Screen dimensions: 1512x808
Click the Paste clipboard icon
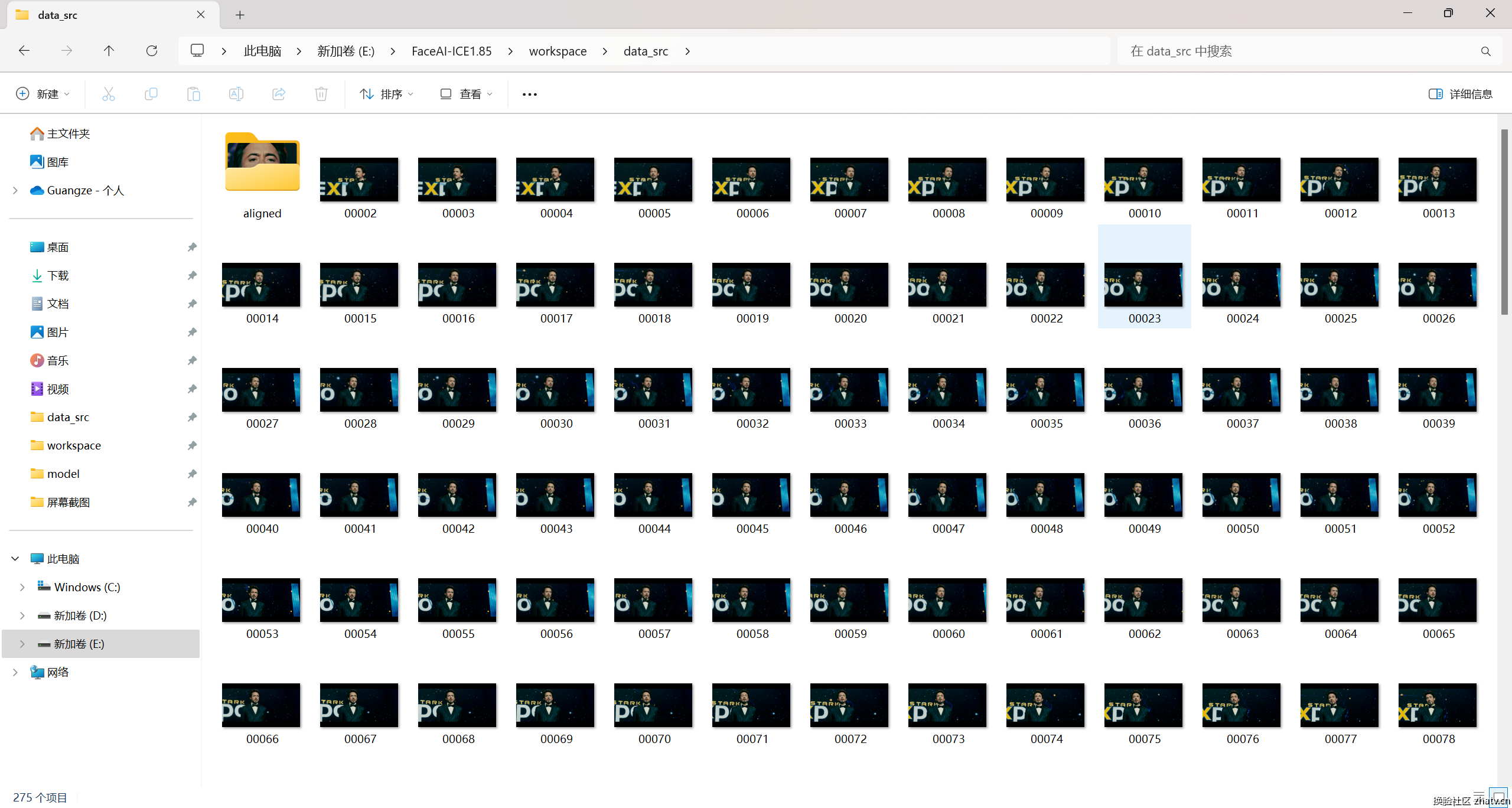[x=194, y=94]
